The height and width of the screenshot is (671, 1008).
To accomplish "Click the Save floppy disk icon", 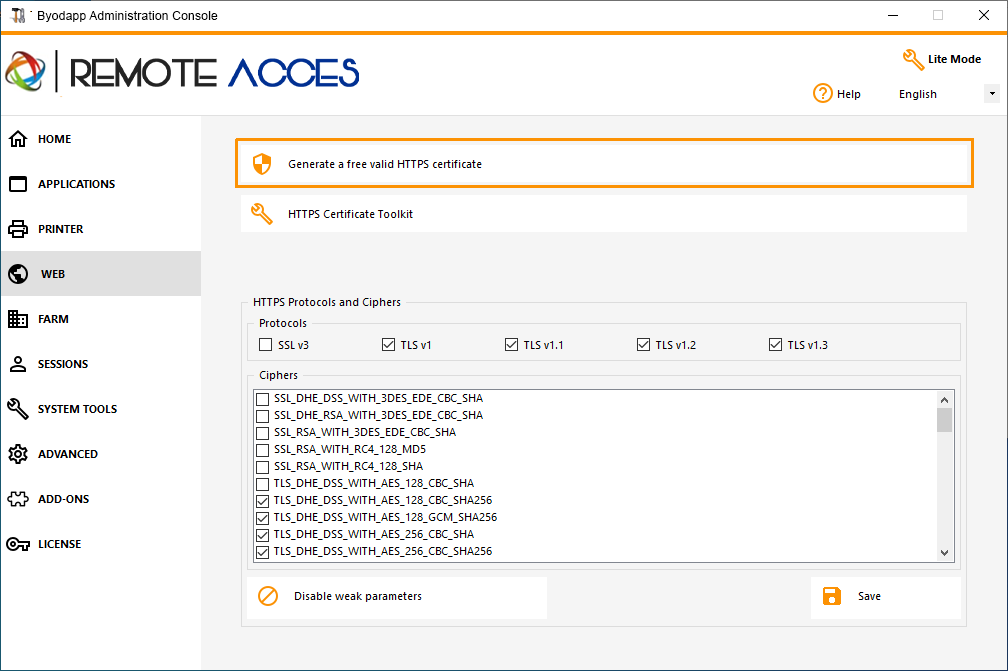I will click(832, 596).
